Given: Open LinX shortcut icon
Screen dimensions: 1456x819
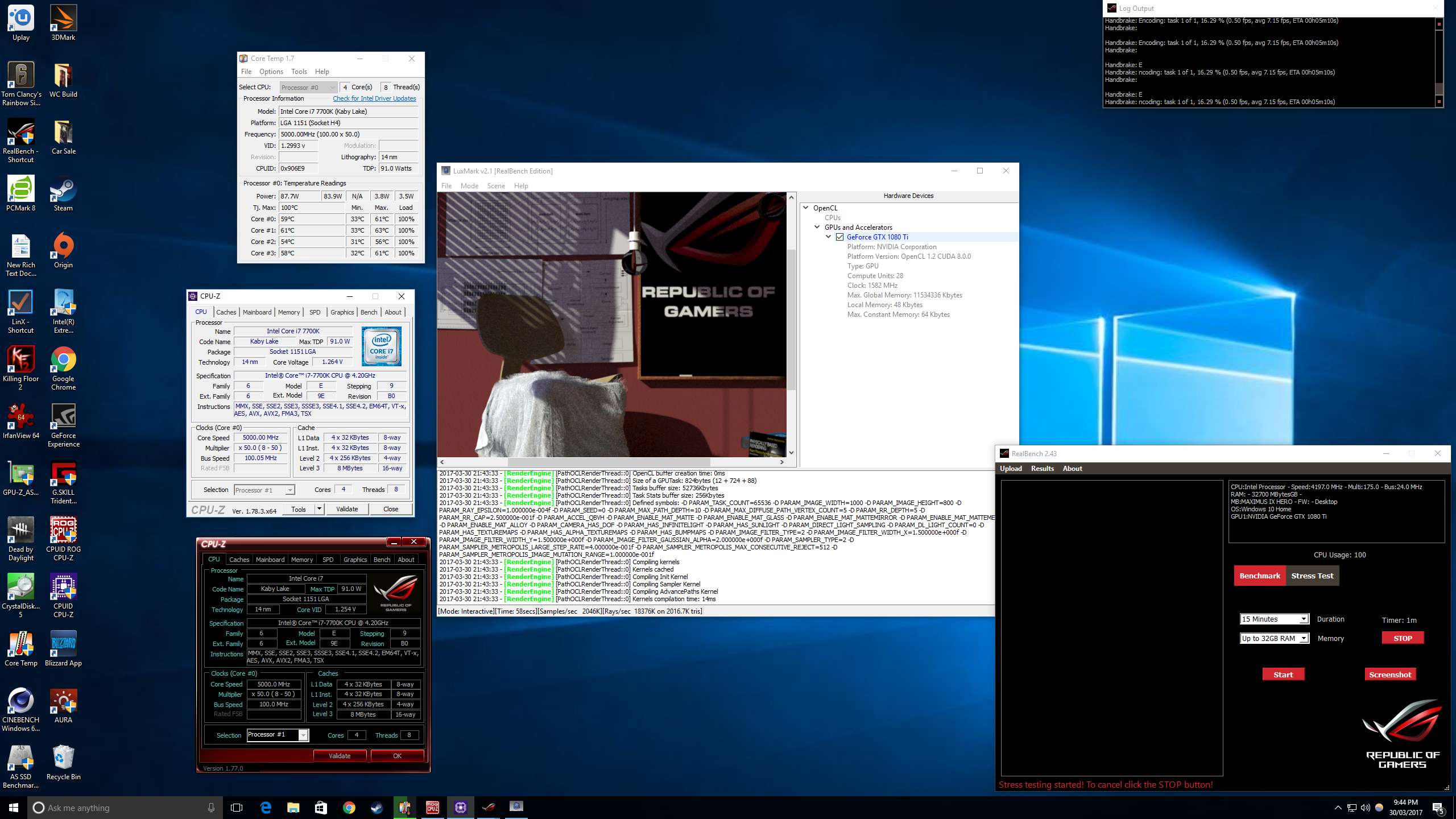Looking at the screenshot, I should (21, 311).
